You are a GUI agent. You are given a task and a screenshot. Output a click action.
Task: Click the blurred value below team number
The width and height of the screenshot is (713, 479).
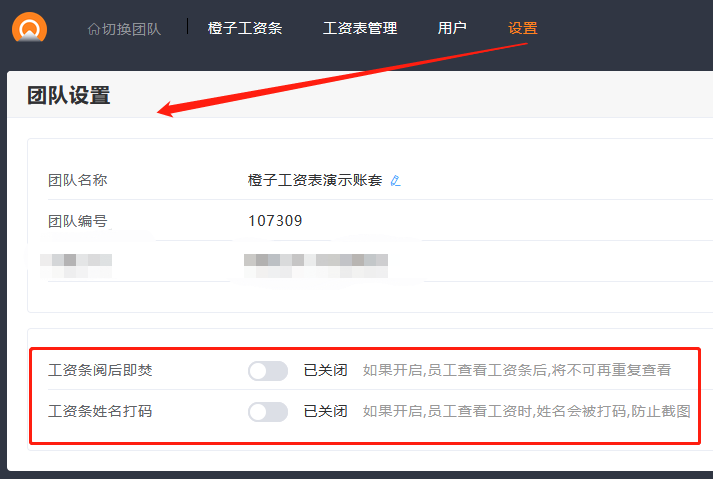click(x=315, y=263)
